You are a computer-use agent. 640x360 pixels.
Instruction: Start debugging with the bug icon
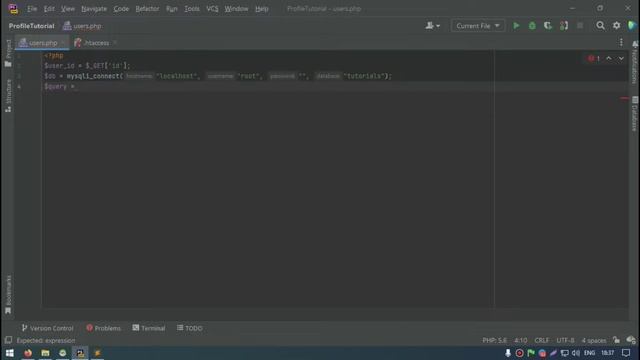[x=532, y=26]
